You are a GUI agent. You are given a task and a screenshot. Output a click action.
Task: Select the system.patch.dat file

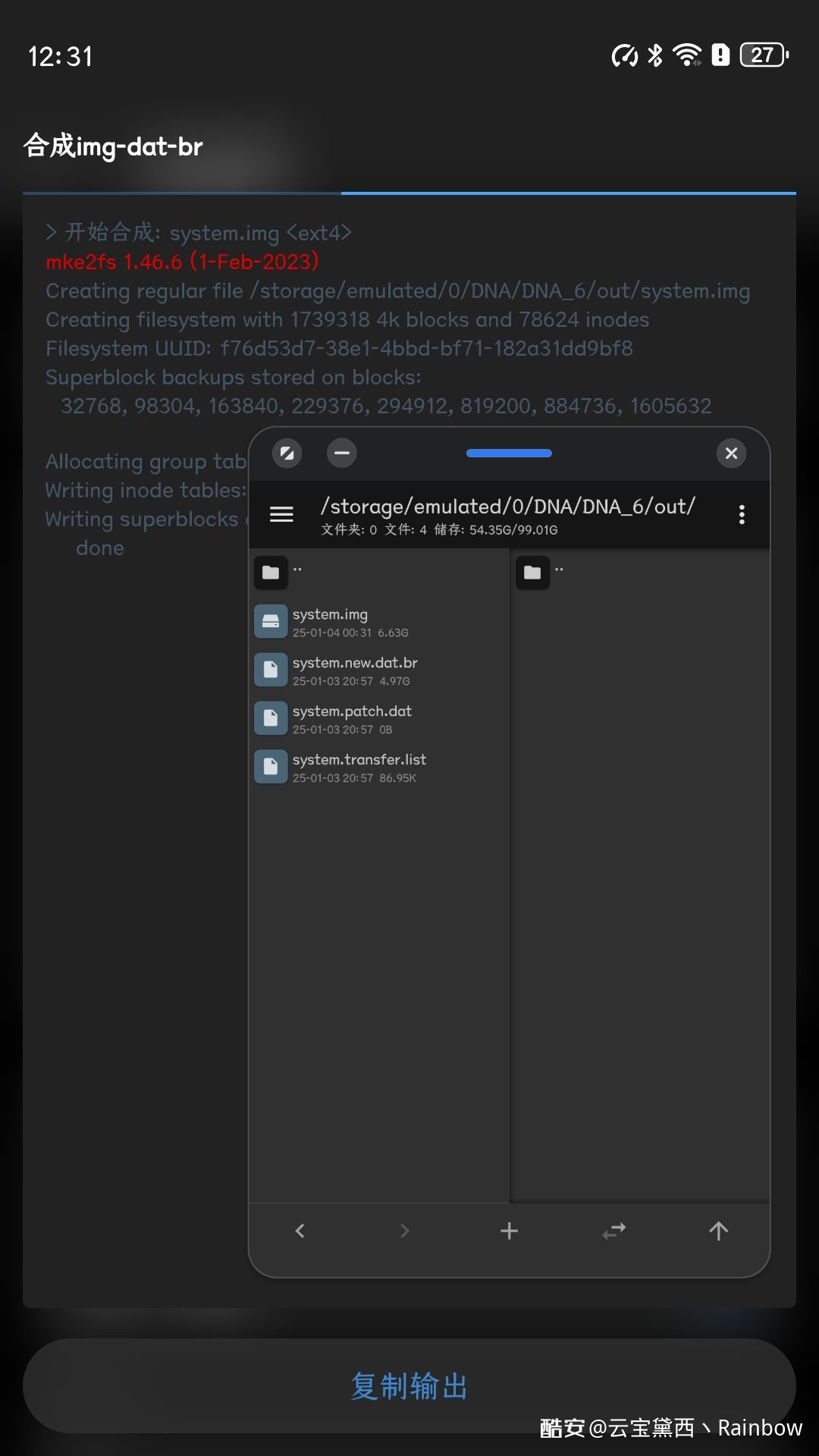pyautogui.click(x=379, y=719)
